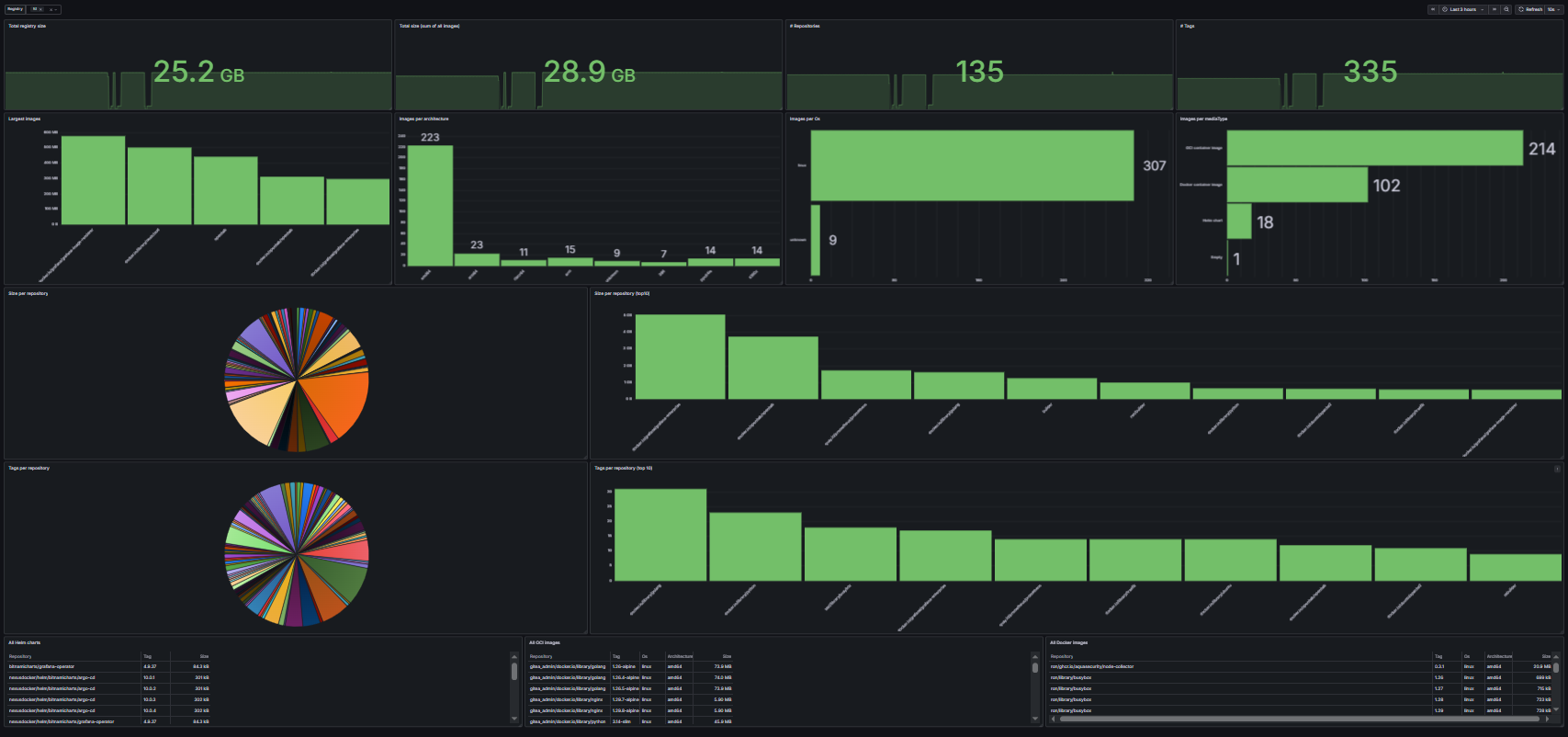Click scroll-up arrow of All Helm charts table
The width and height of the screenshot is (1568, 737).
(514, 656)
